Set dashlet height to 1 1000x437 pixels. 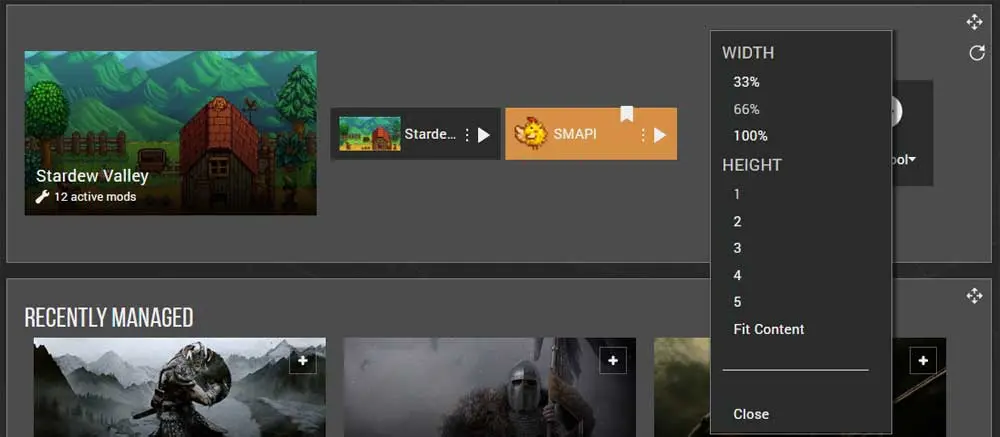click(x=737, y=195)
